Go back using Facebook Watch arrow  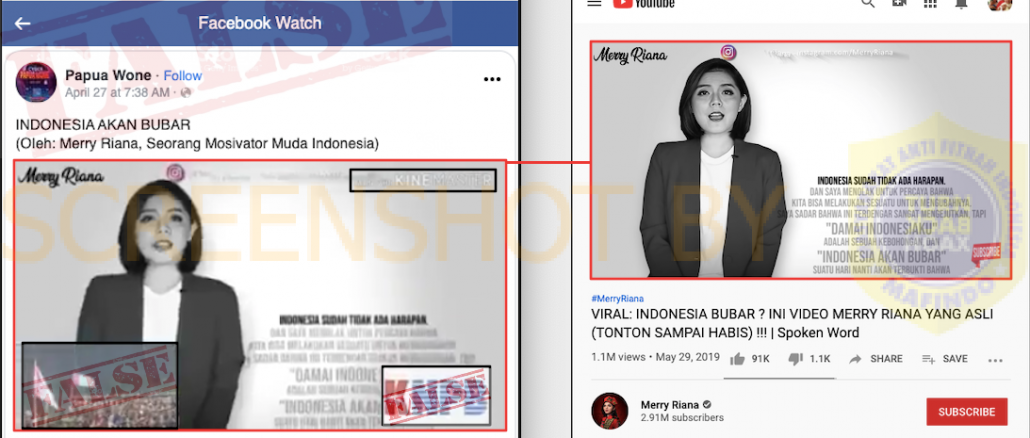pyautogui.click(x=22, y=24)
